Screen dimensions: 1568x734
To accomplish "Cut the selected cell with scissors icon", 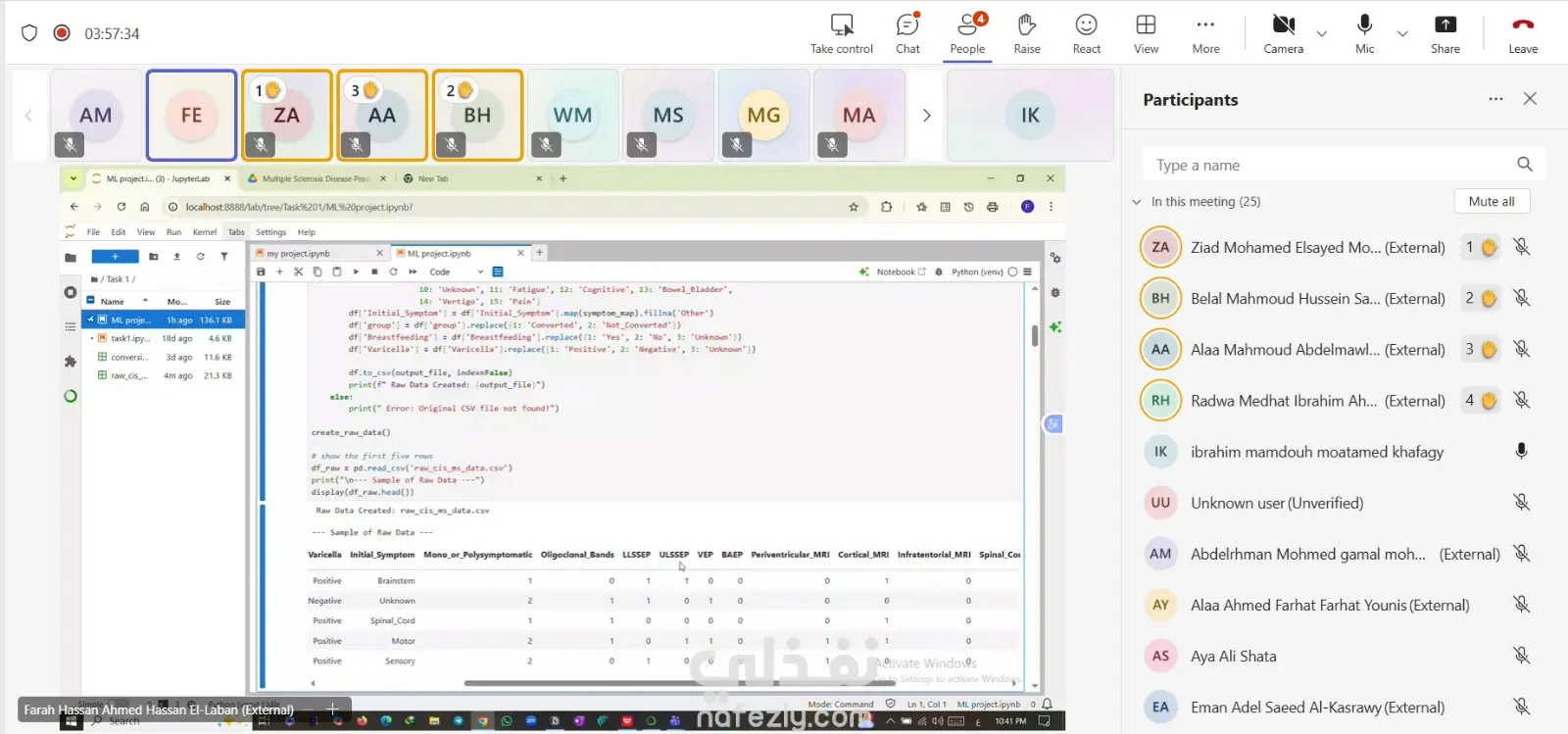I will tap(298, 271).
